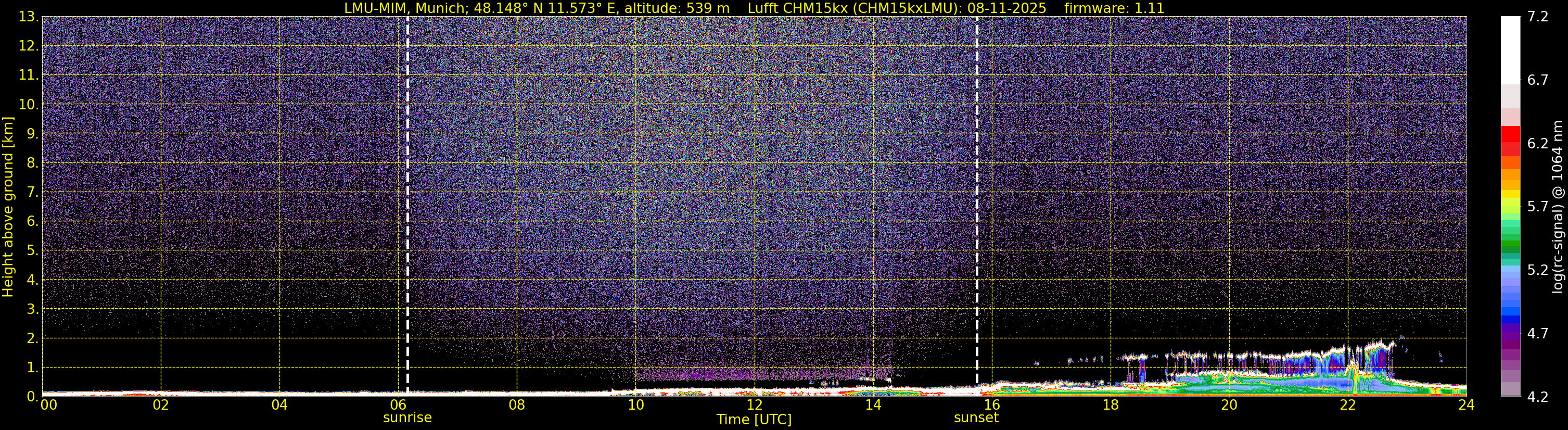Click the y-axis tick label '1.'
The width and height of the screenshot is (1568, 430).
point(33,367)
